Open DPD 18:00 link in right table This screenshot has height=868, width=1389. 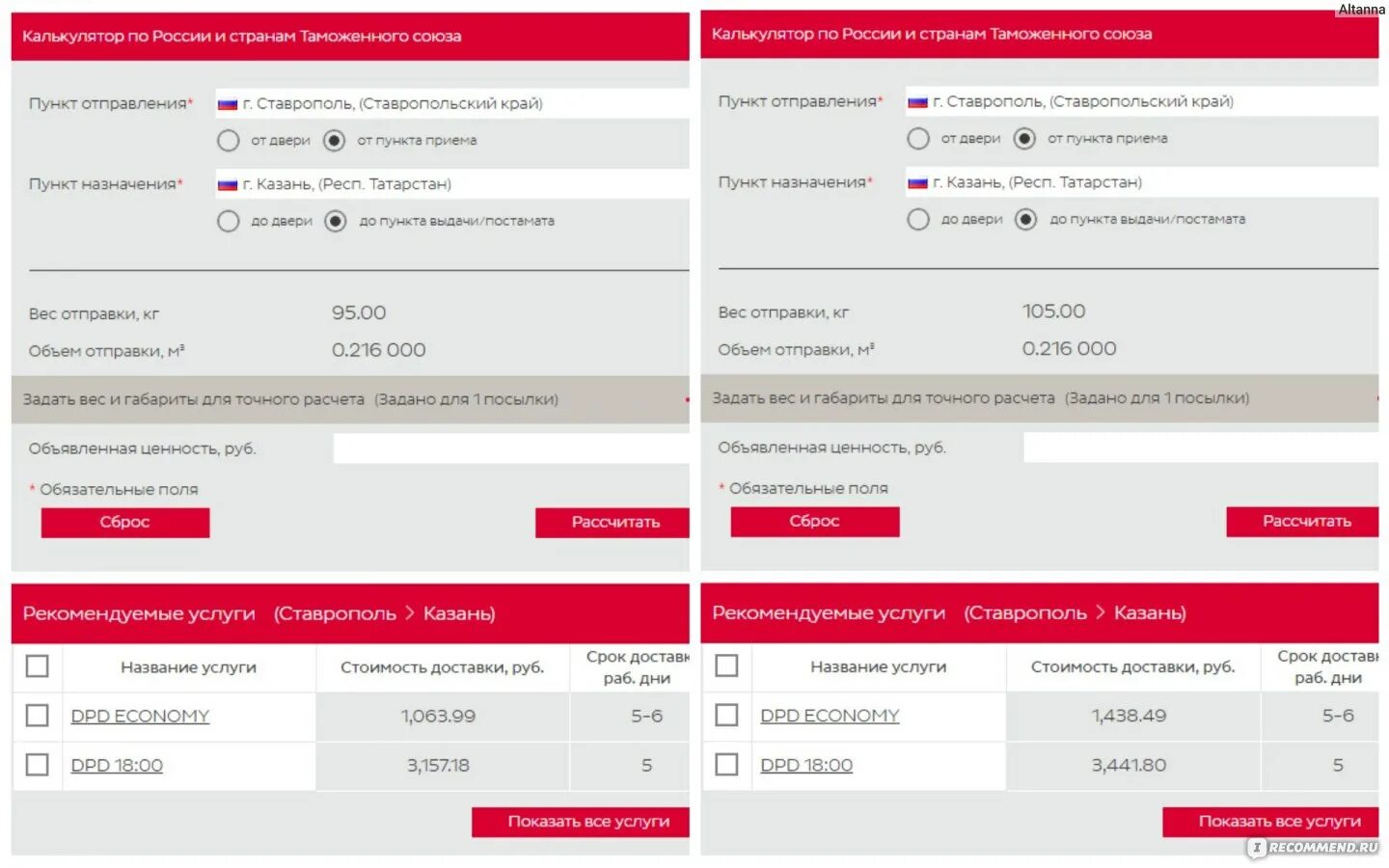pos(806,766)
